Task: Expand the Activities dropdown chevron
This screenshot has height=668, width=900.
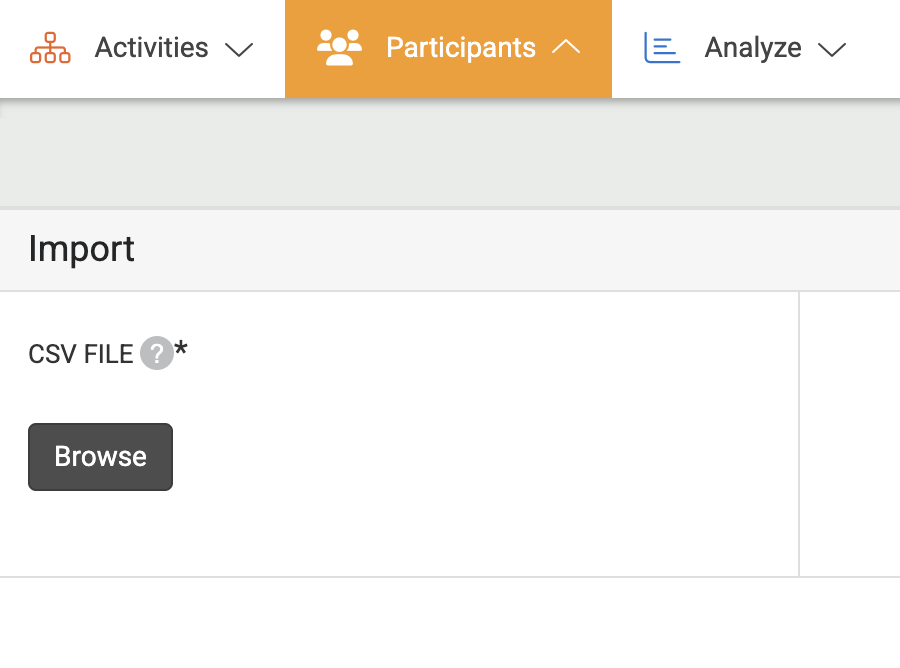Action: (238, 49)
